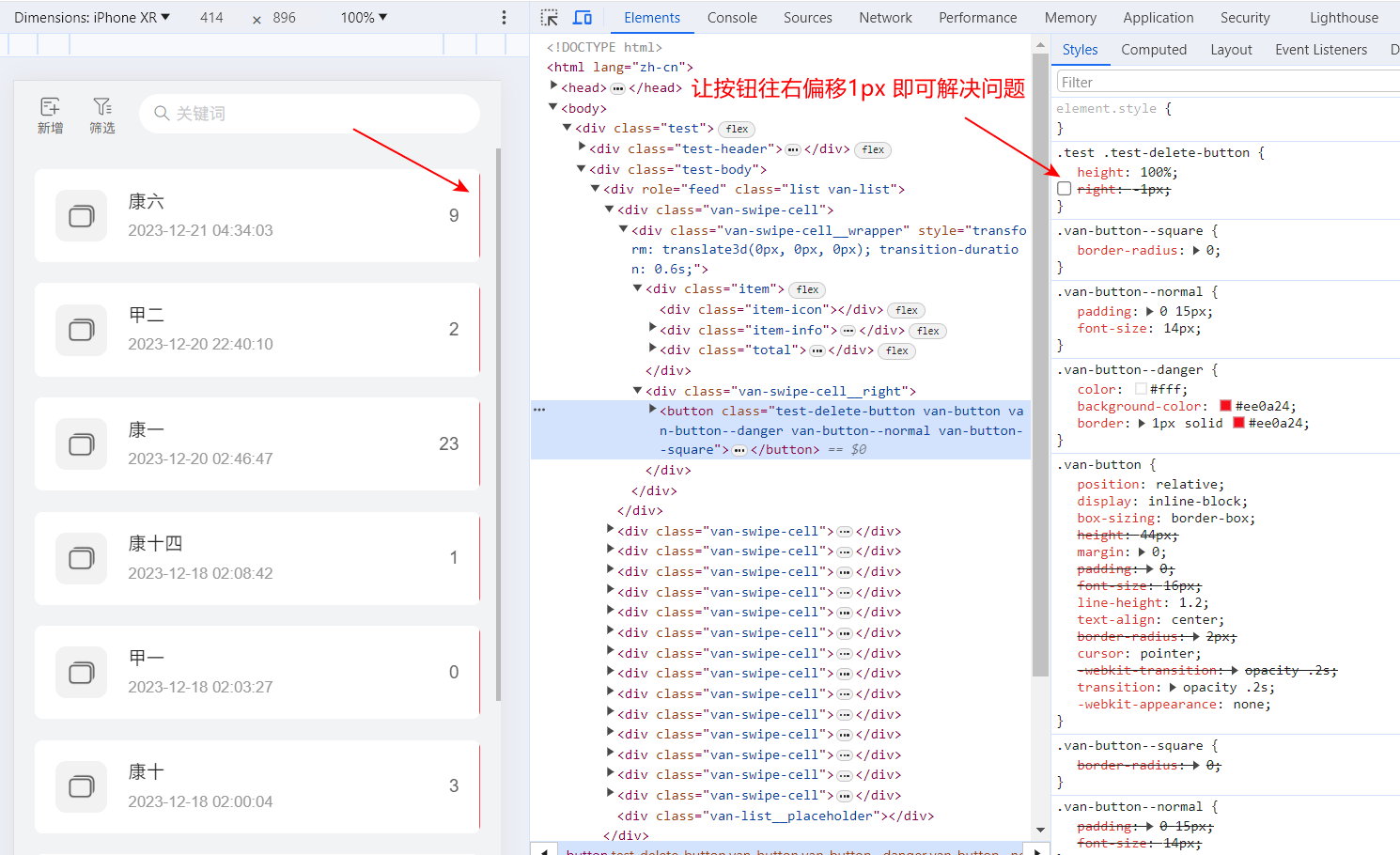Image resolution: width=1400 pixels, height=855 pixels.
Task: Click flex badge next to test-header div
Action: click(x=873, y=150)
